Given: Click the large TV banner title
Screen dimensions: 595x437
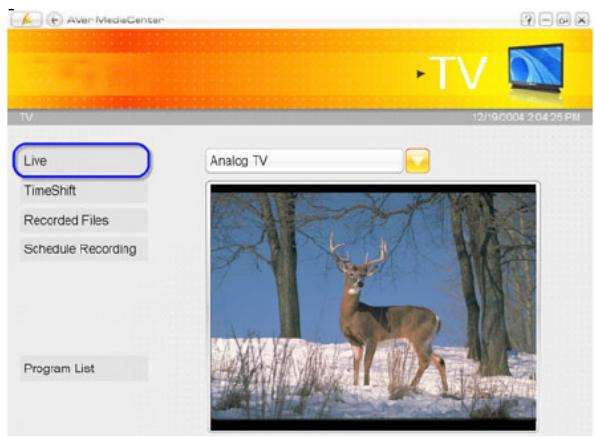Looking at the screenshot, I should pyautogui.click(x=458, y=73).
